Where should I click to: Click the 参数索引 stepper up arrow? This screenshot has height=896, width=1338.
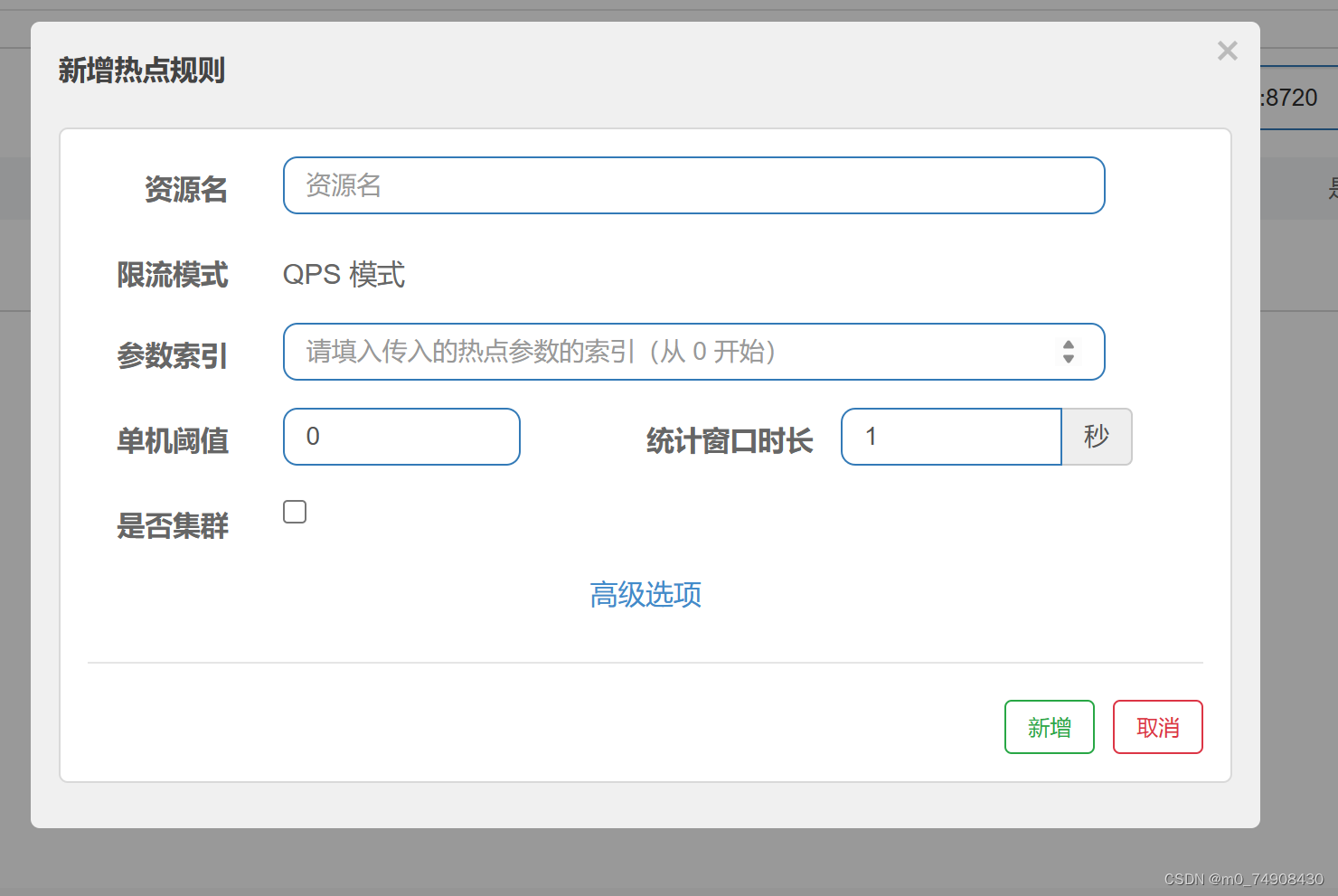click(x=1069, y=344)
